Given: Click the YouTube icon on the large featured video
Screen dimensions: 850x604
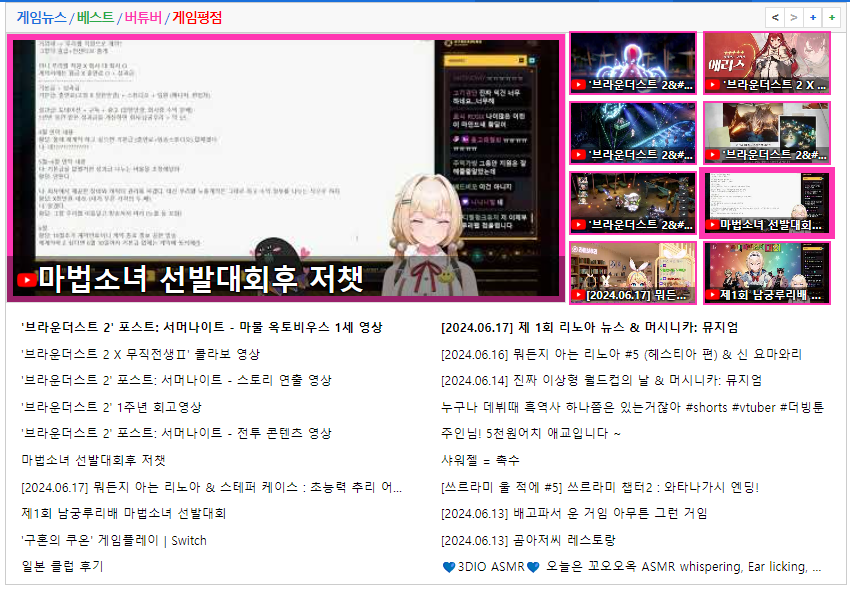Looking at the screenshot, I should point(27,279).
